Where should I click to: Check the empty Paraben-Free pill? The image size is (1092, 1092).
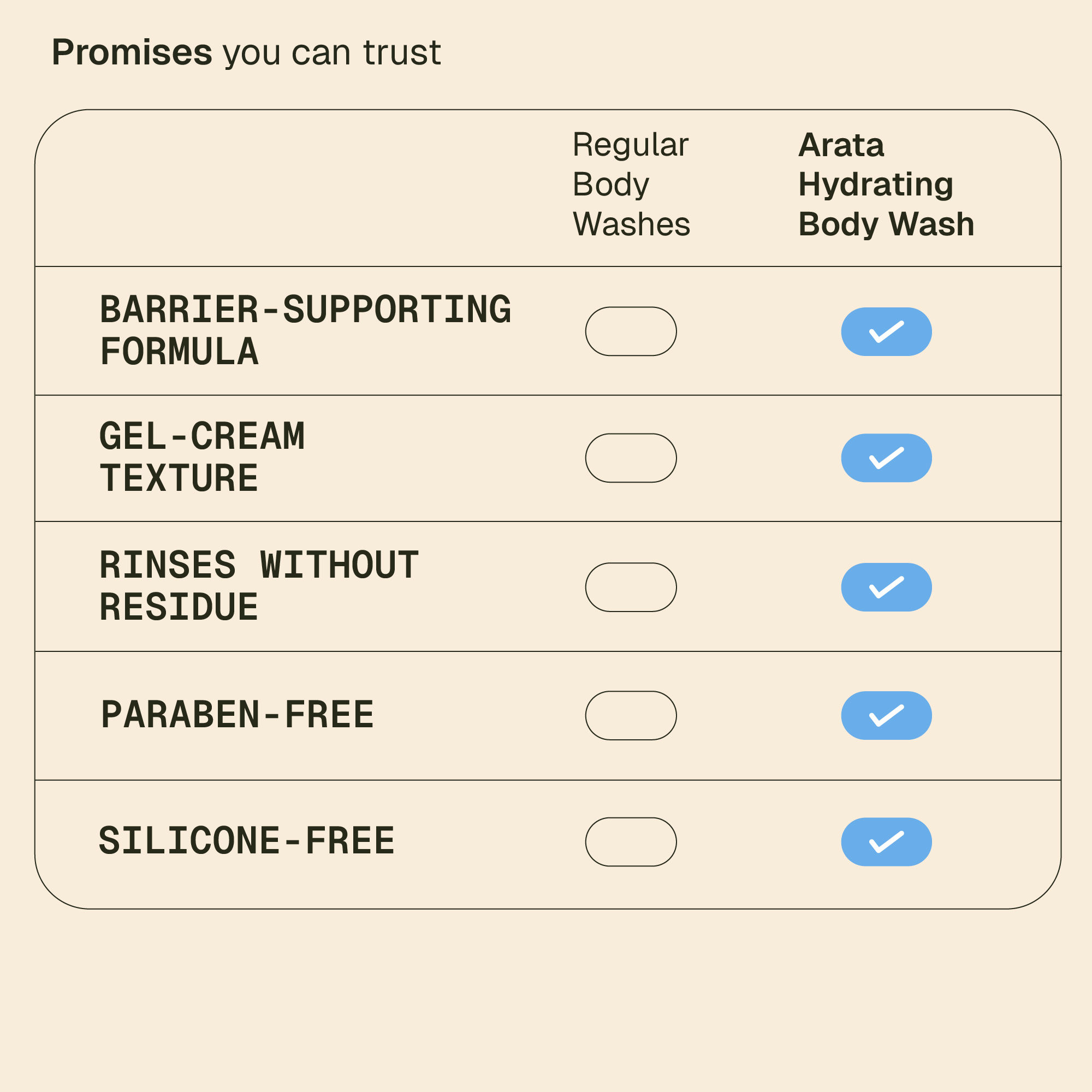click(x=631, y=716)
